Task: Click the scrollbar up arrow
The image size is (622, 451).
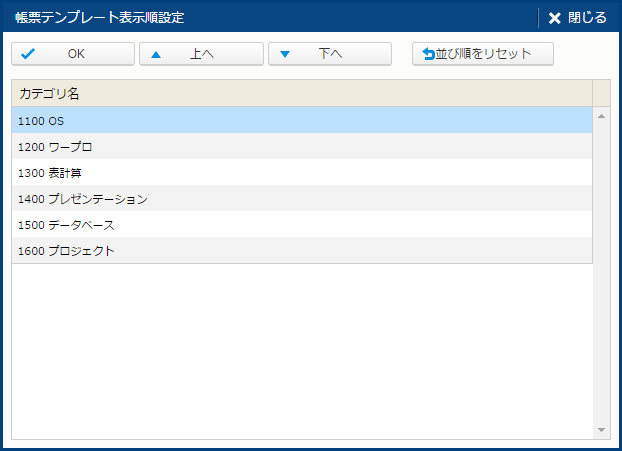Action: (x=602, y=116)
